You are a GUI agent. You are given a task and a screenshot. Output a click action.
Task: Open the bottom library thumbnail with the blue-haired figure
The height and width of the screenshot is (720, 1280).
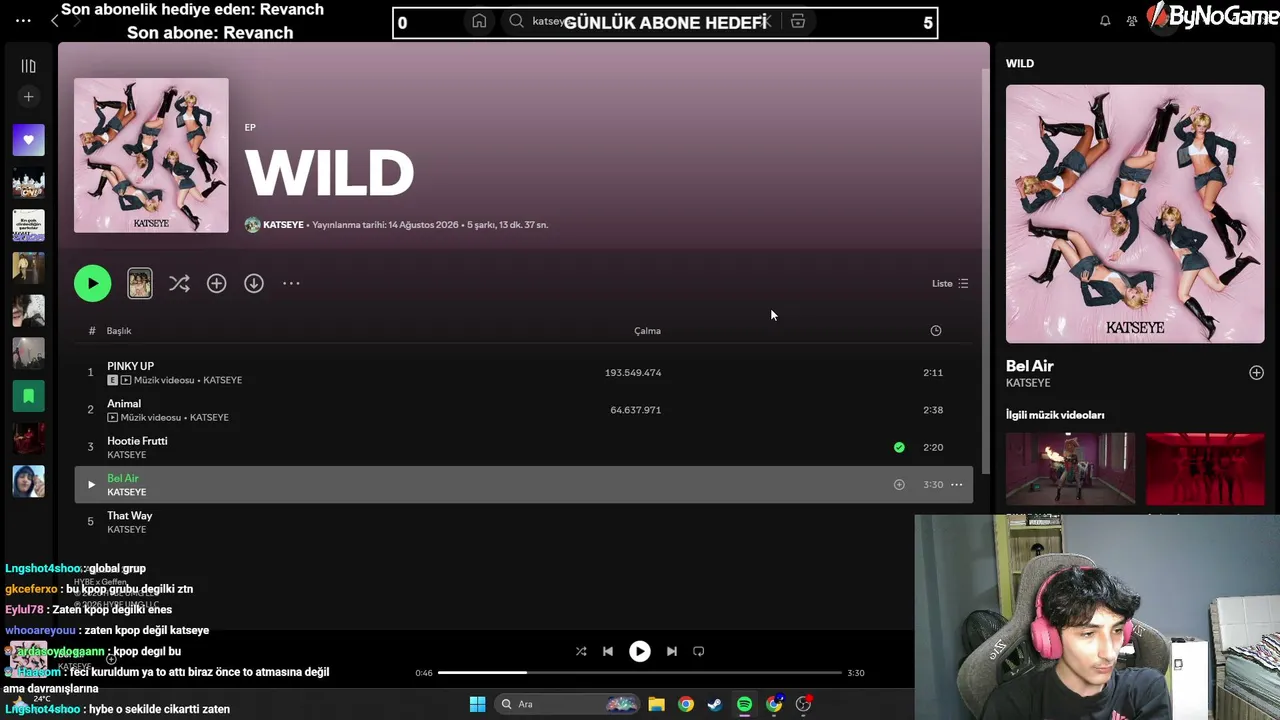pyautogui.click(x=28, y=481)
